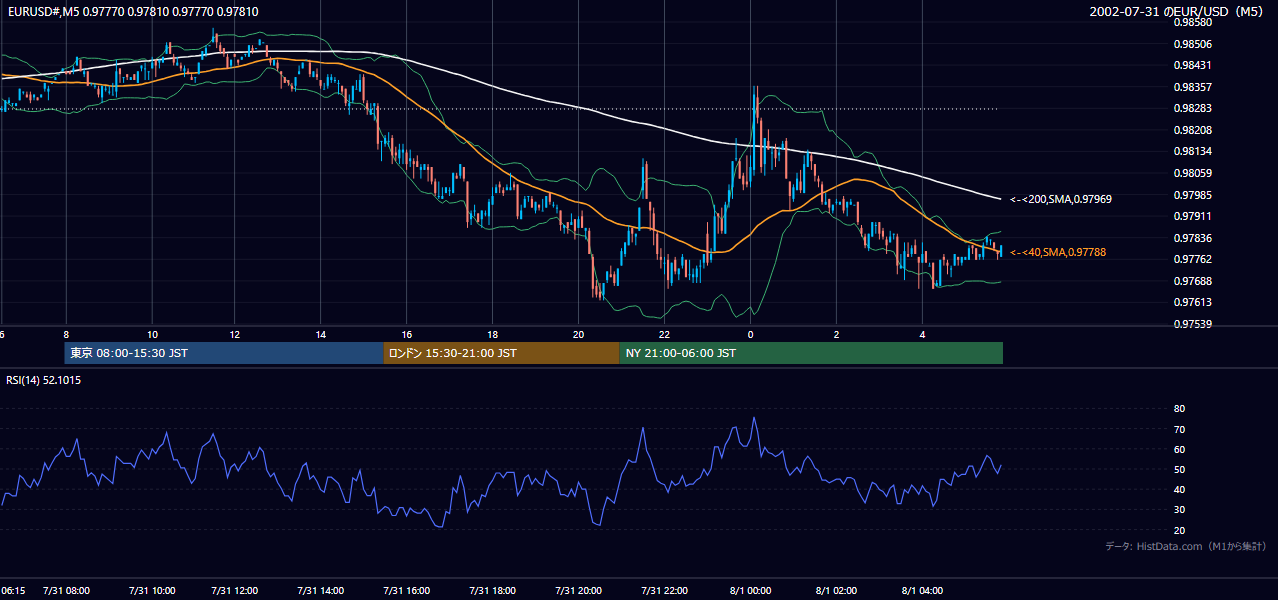
Task: Click the '2002-07-31 のEUR/USD（M5）' header label
Action: point(1179,12)
